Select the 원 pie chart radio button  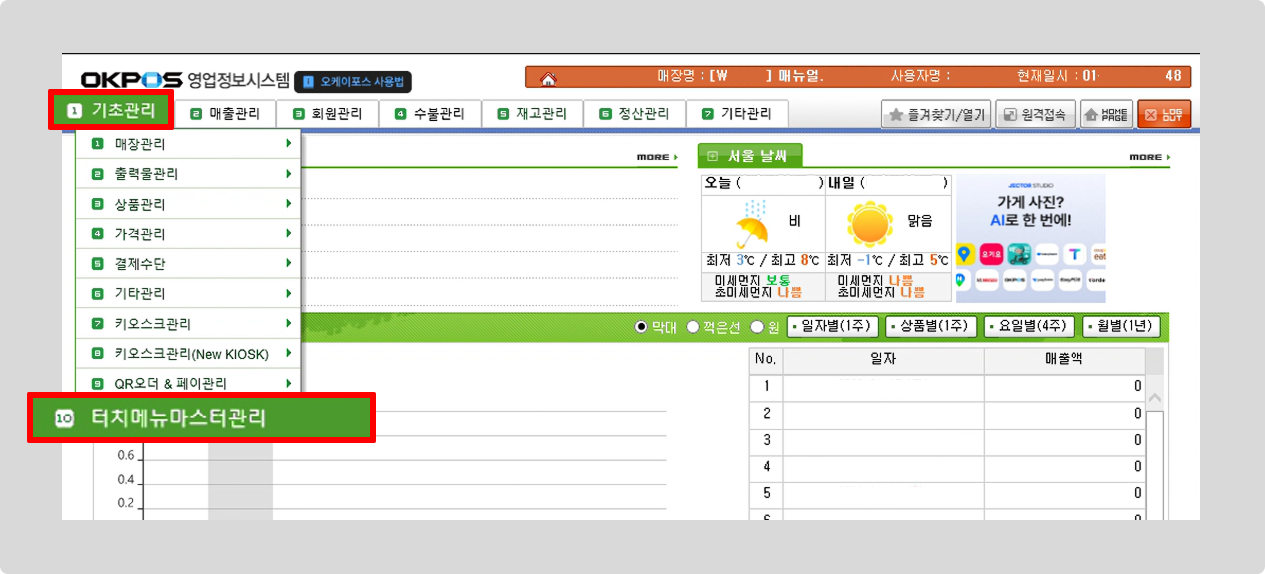coord(757,327)
